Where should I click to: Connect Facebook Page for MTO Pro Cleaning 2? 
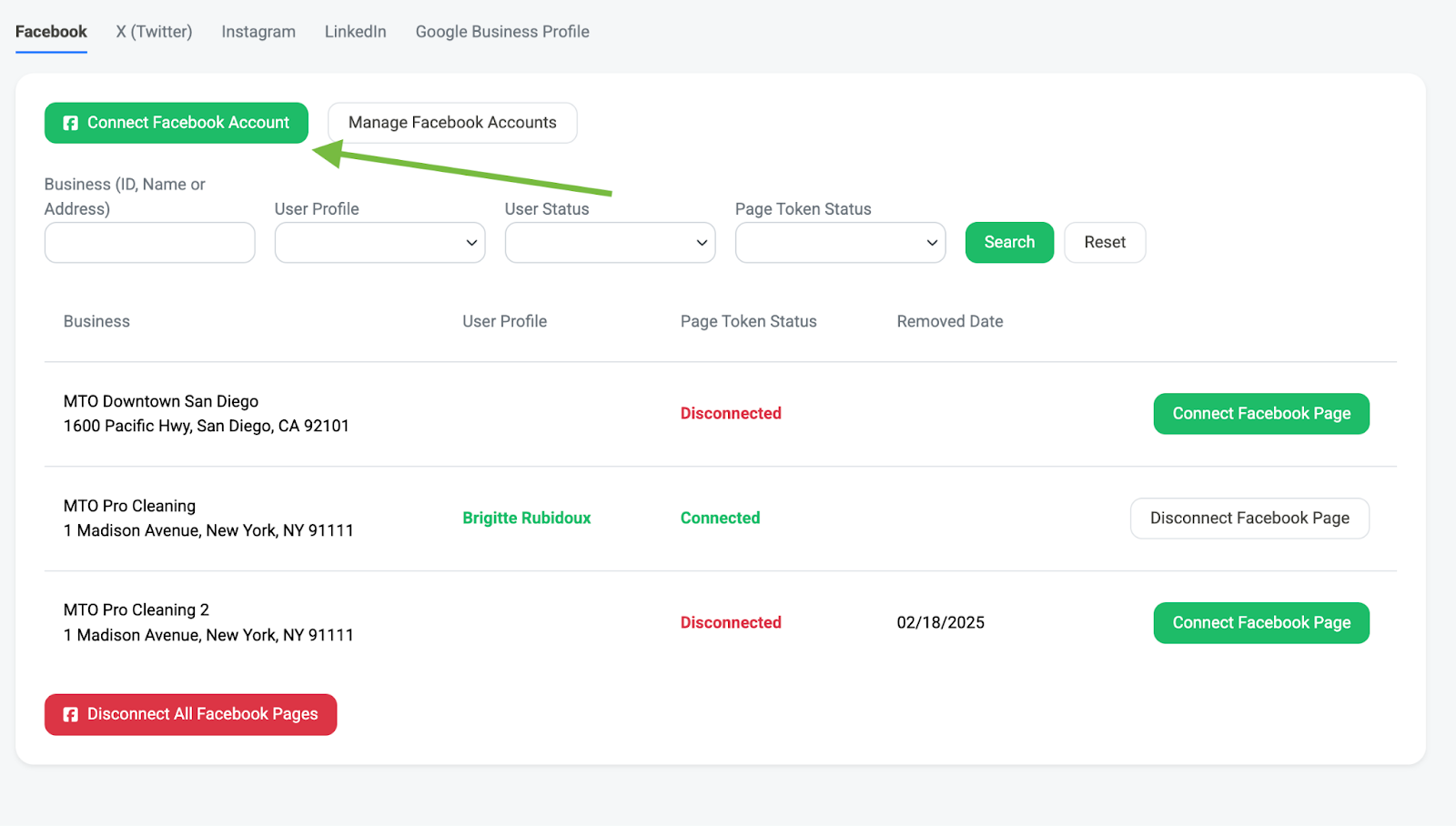click(1261, 623)
